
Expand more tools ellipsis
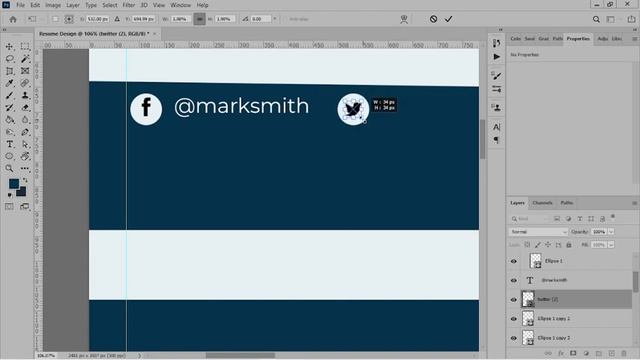tap(25, 168)
